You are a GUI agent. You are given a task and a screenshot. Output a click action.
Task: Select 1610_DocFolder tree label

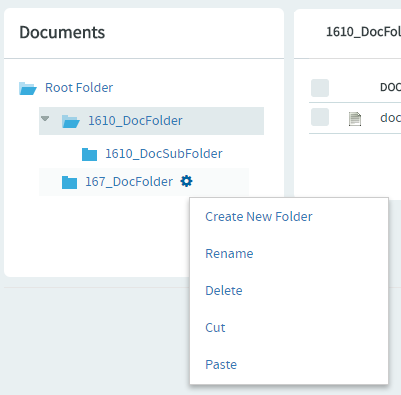pos(135,121)
